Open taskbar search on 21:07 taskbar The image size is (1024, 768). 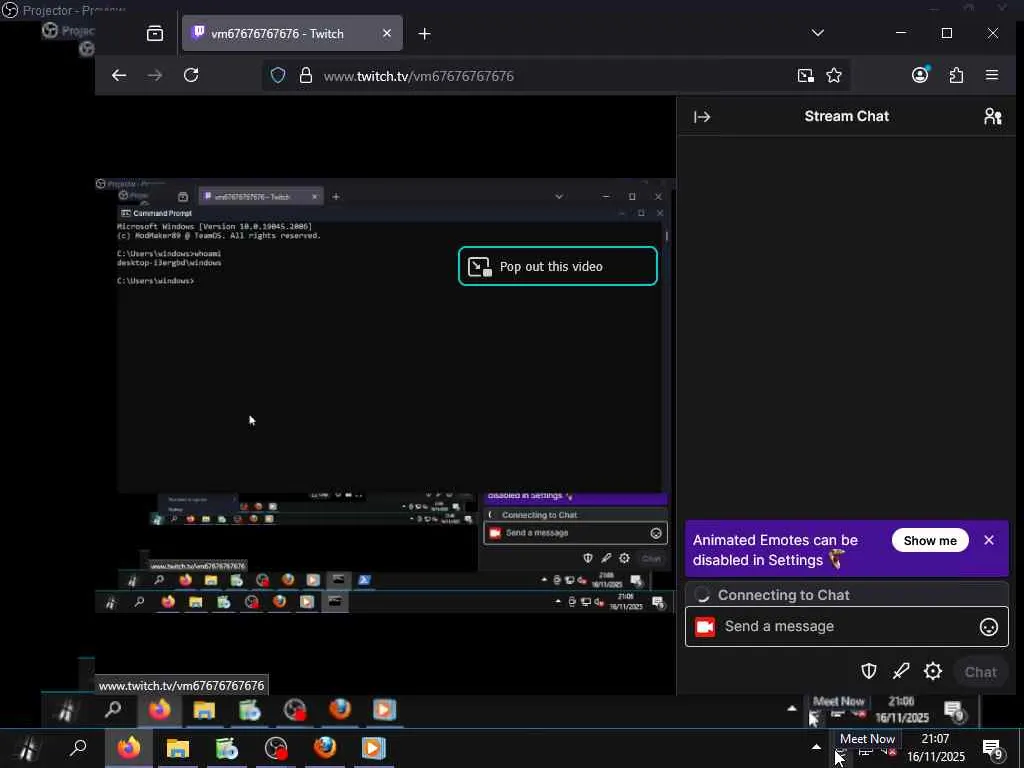(x=78, y=748)
